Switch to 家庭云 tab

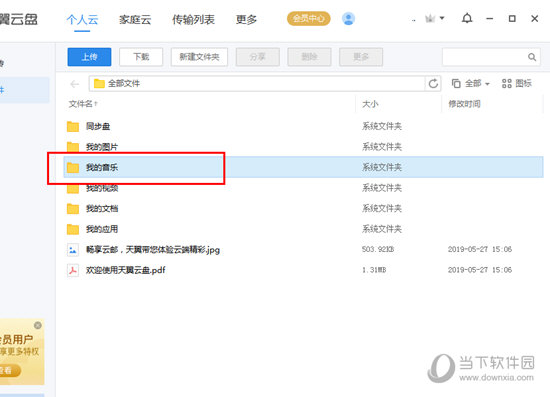[135, 20]
